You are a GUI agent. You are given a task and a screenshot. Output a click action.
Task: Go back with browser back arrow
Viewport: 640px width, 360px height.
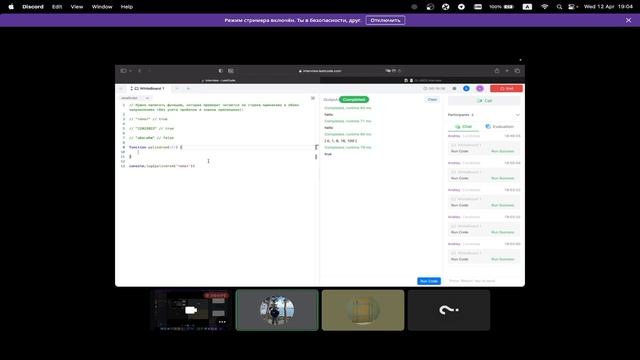click(x=139, y=71)
